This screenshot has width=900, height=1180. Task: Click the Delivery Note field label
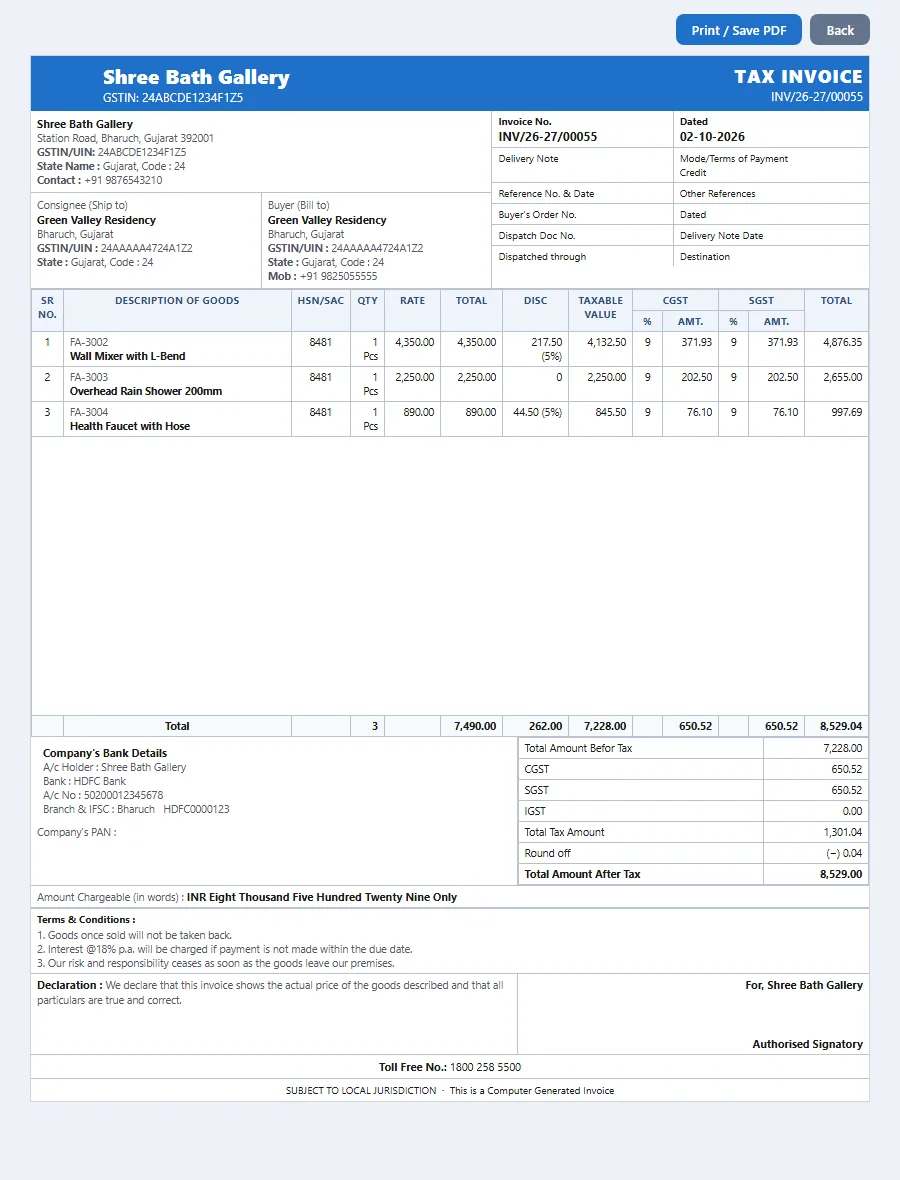tap(528, 159)
